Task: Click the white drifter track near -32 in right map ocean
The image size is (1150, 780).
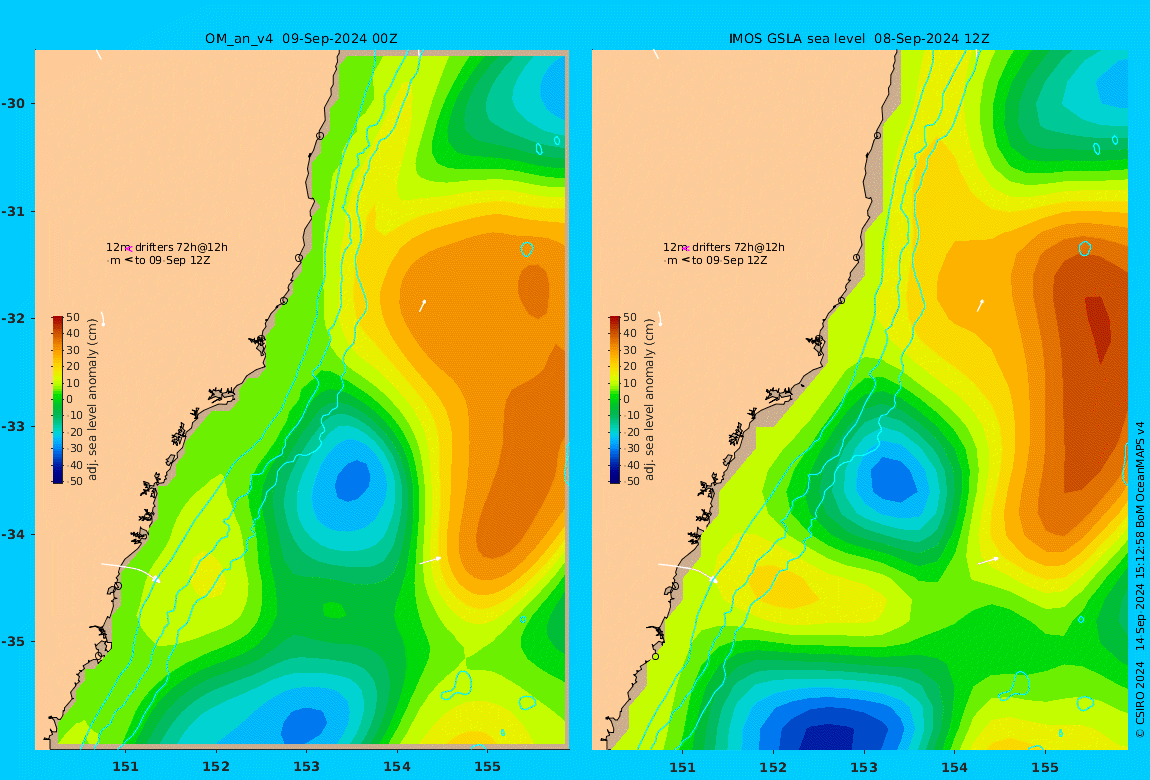Action: click(980, 306)
